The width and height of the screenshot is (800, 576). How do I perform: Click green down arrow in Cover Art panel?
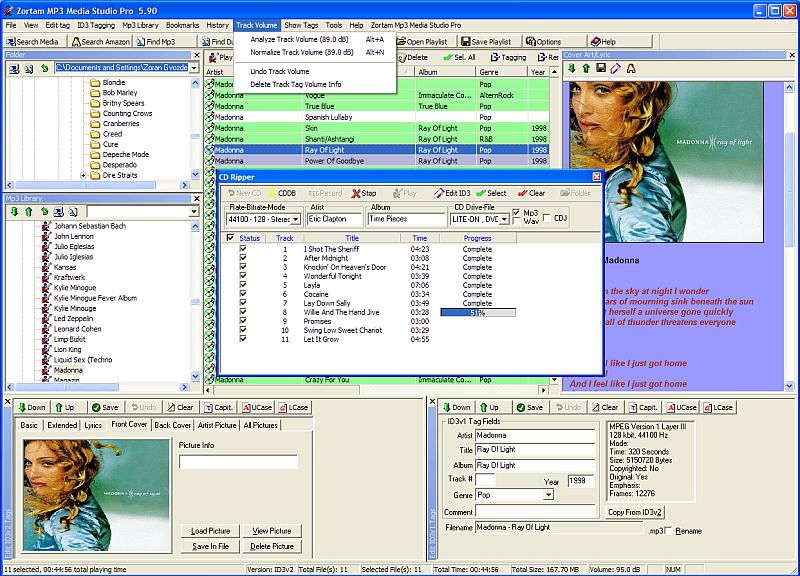coord(571,68)
